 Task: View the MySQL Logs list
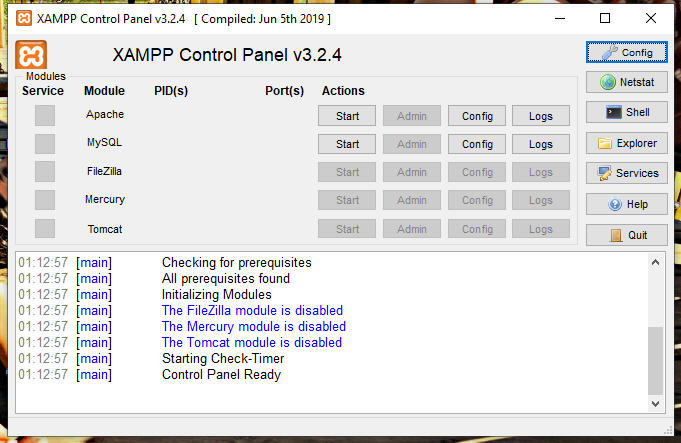coord(541,144)
